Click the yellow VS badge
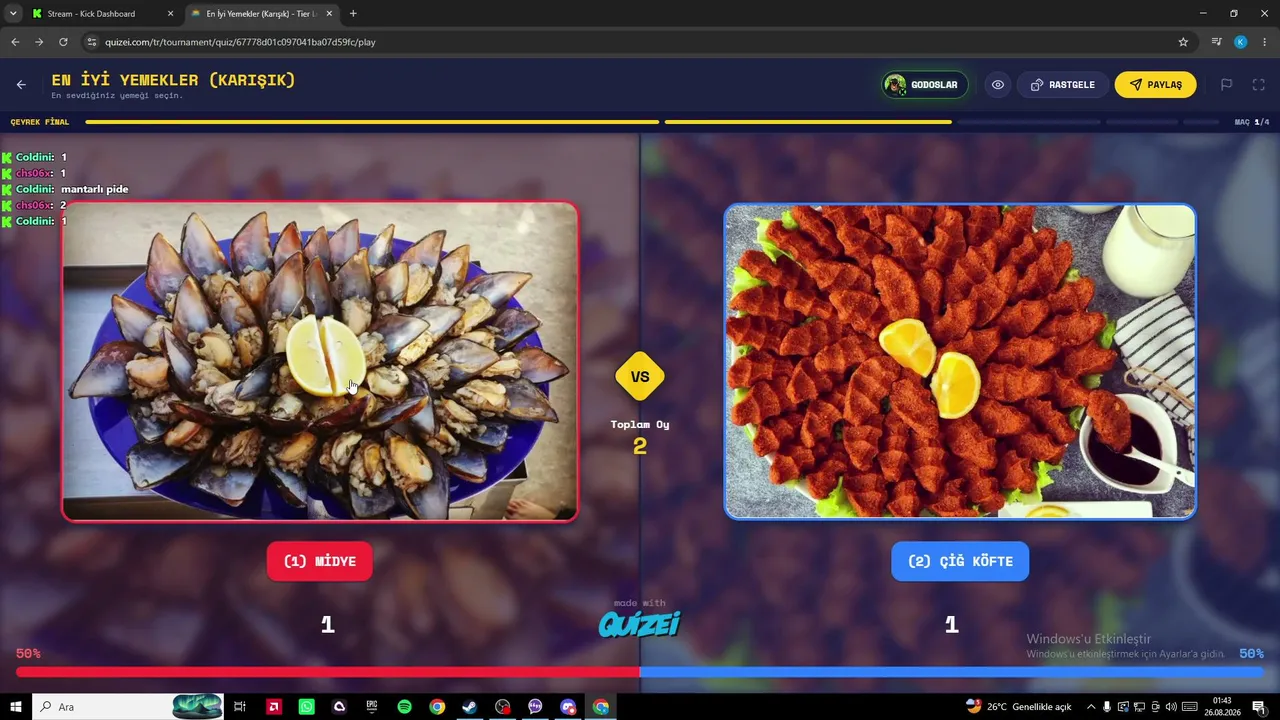Screen dimensions: 1280x720 (640, 377)
